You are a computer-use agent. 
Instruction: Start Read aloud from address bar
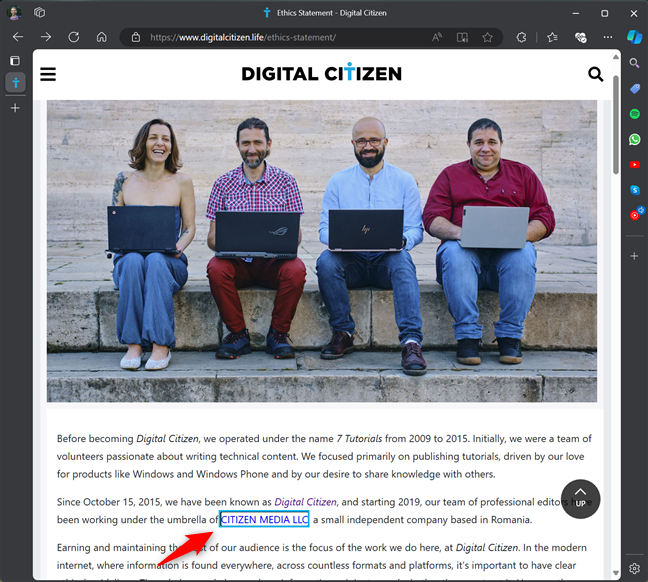click(x=437, y=38)
